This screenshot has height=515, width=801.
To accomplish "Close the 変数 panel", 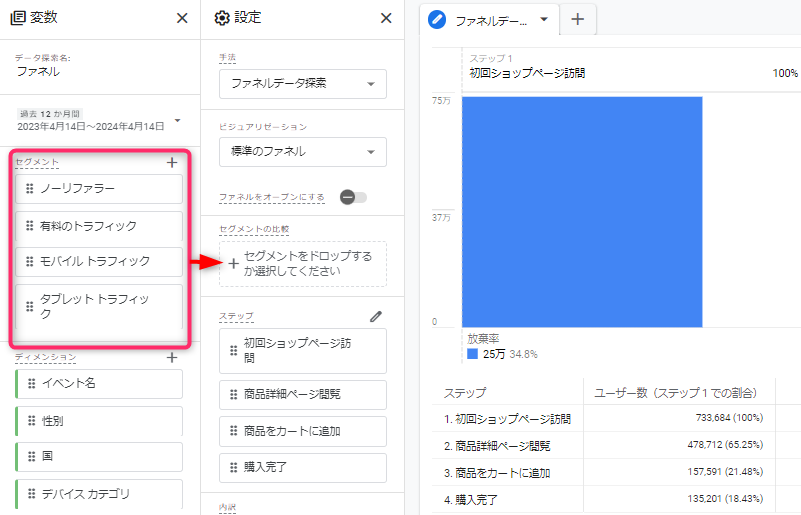I will coord(181,18).
